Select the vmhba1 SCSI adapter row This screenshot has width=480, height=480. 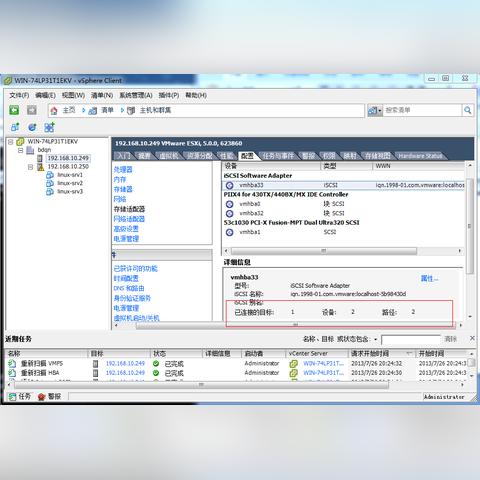(343, 232)
